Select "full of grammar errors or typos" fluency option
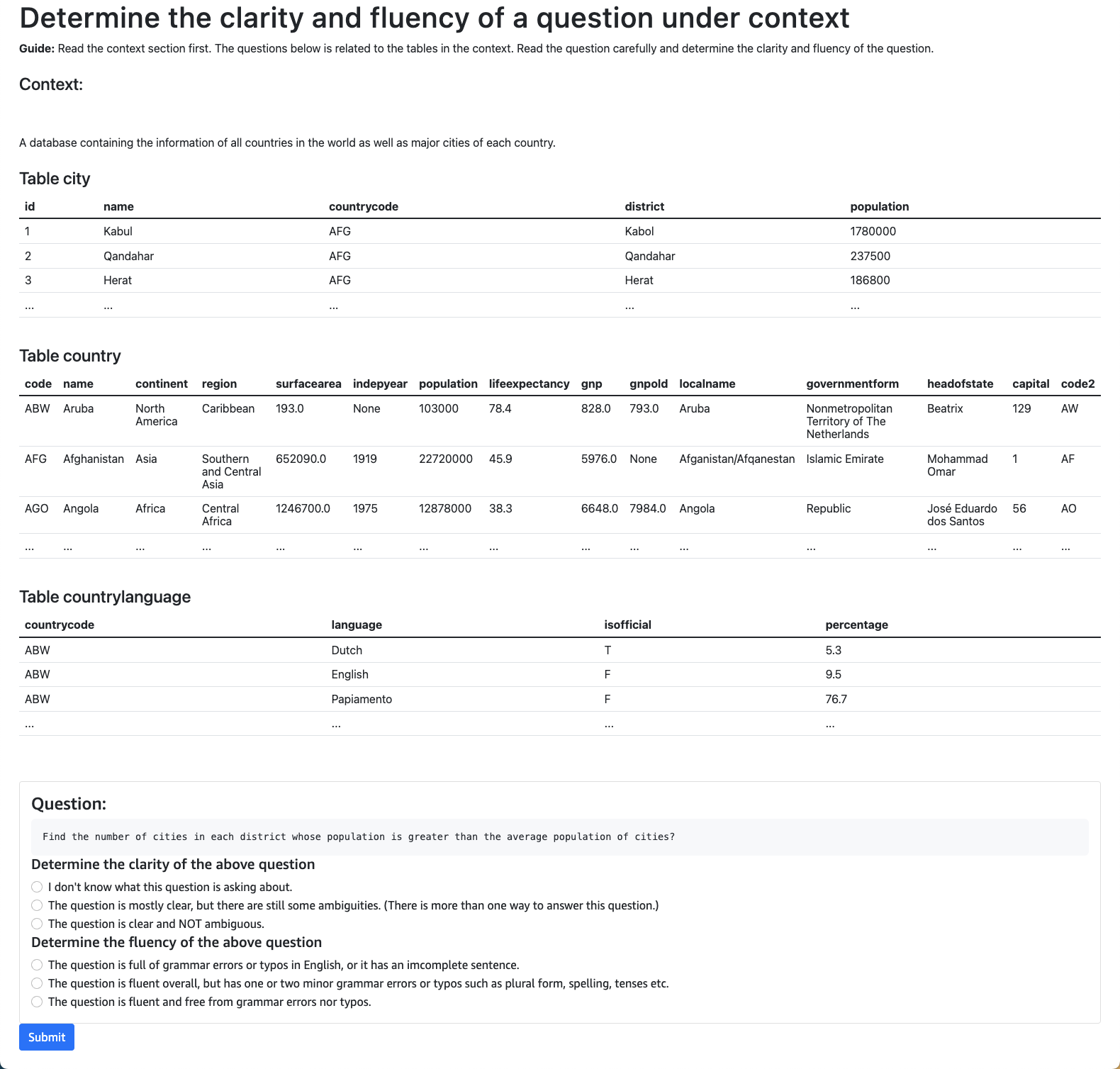This screenshot has height=1069, width=1120. coord(37,965)
